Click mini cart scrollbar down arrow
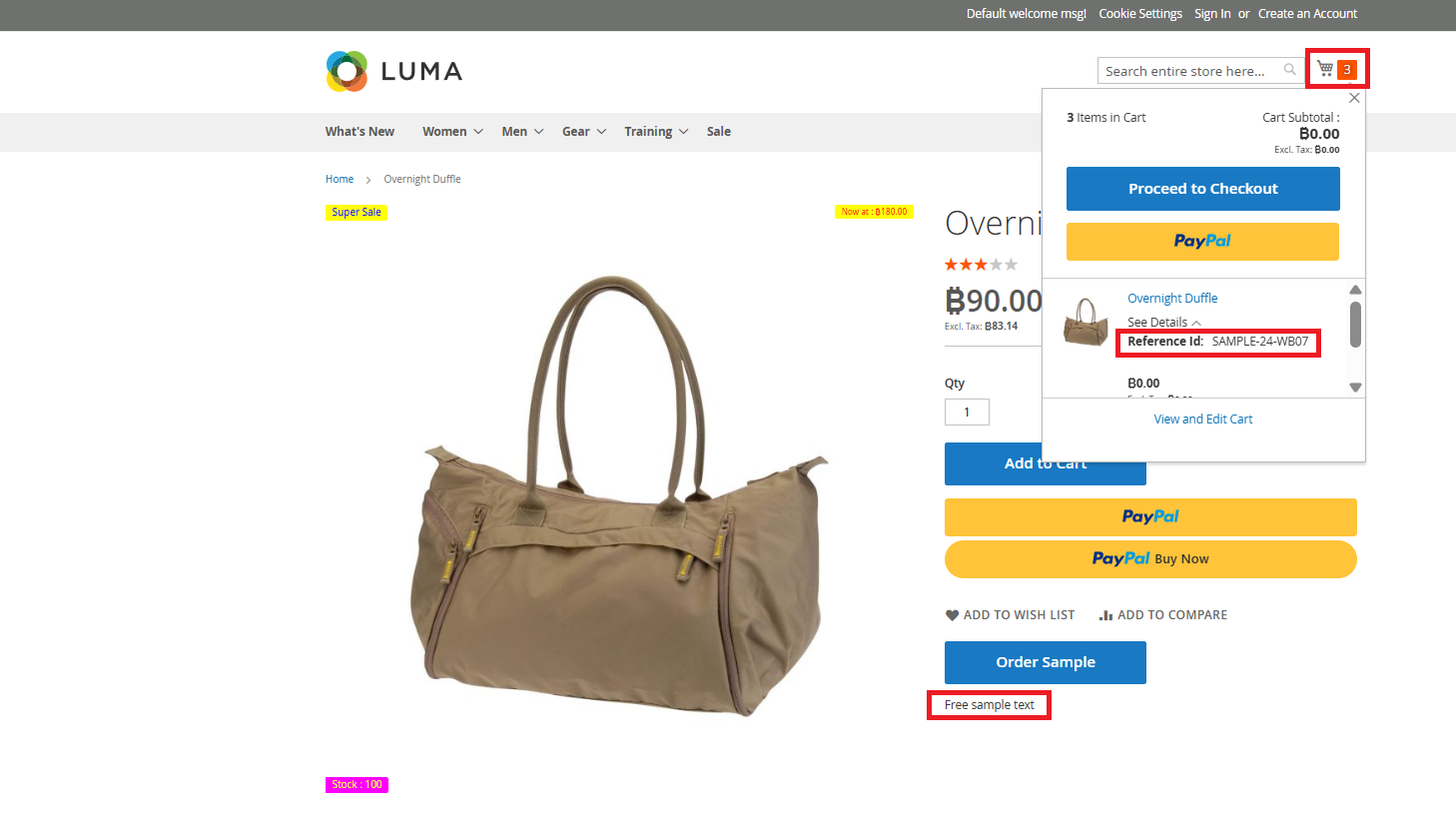The image size is (1456, 839). [1355, 388]
